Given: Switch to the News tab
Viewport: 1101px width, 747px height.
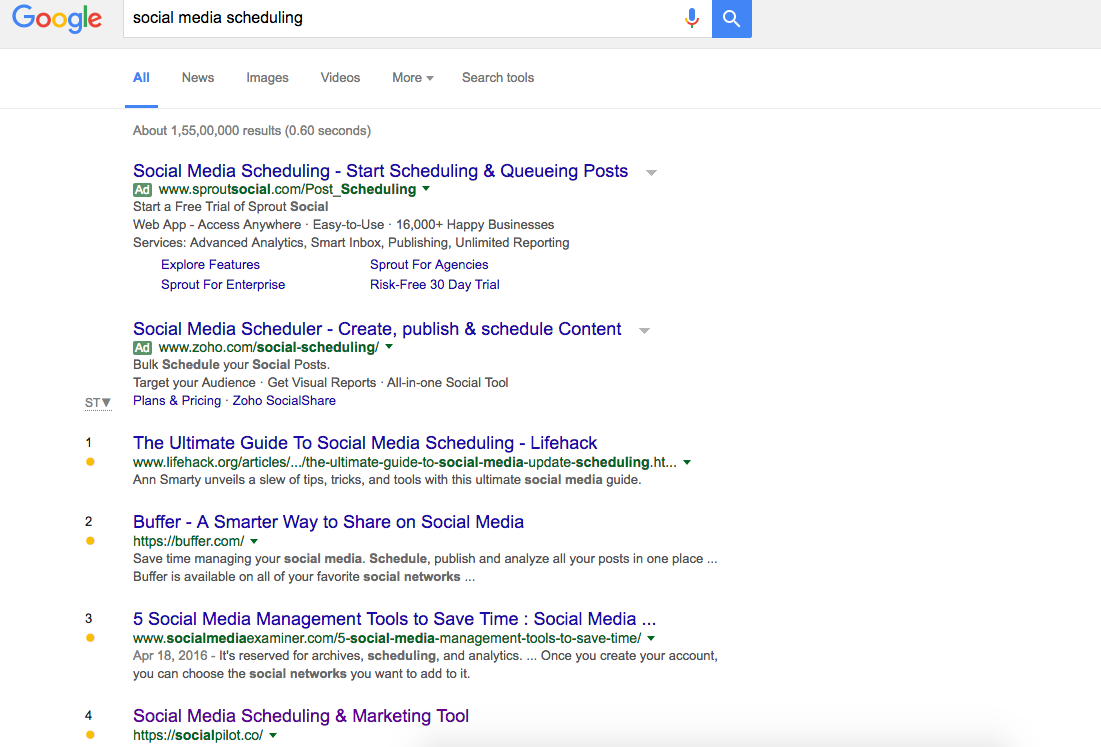Looking at the screenshot, I should [198, 78].
